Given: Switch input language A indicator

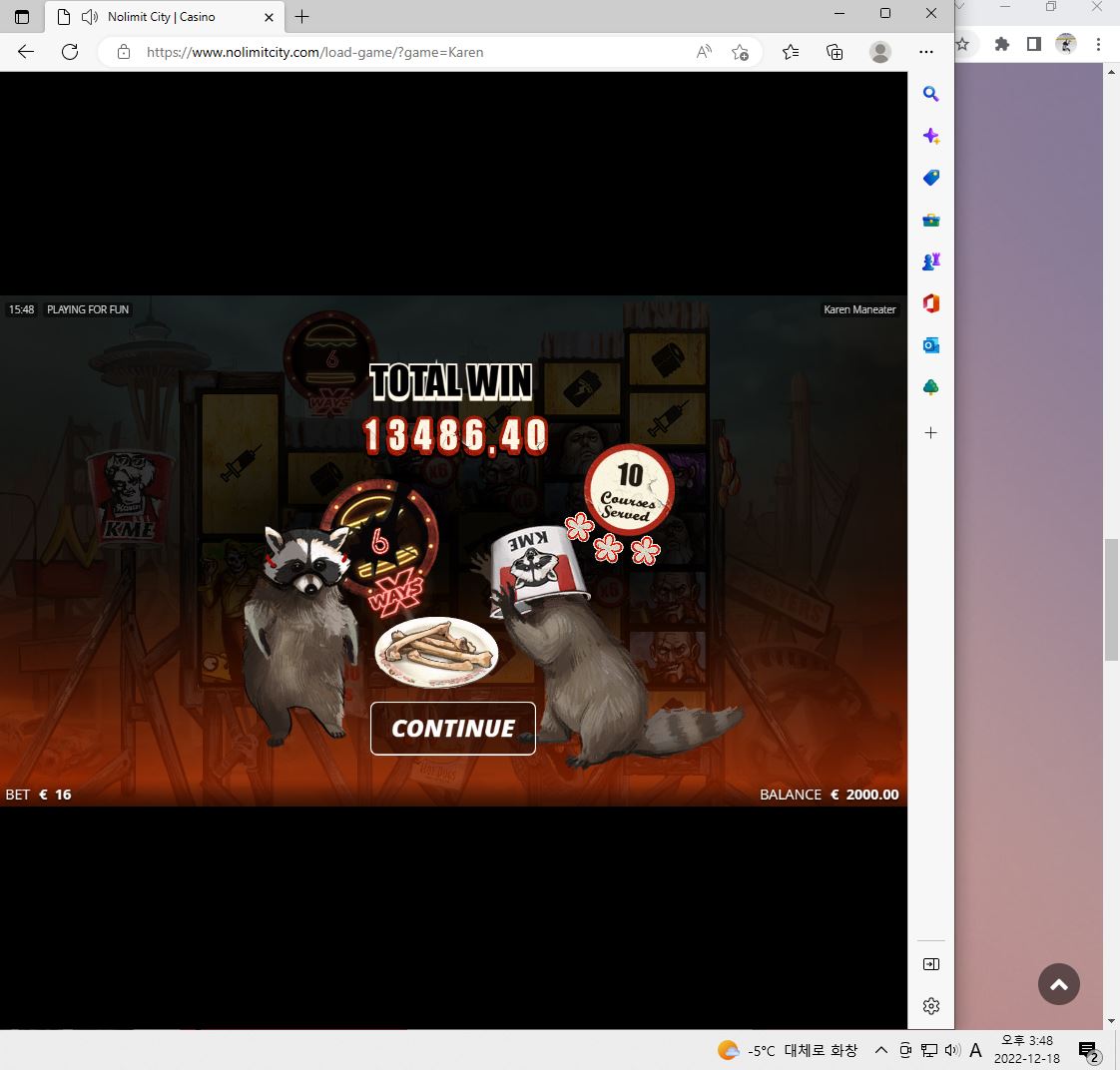Looking at the screenshot, I should 975,1050.
